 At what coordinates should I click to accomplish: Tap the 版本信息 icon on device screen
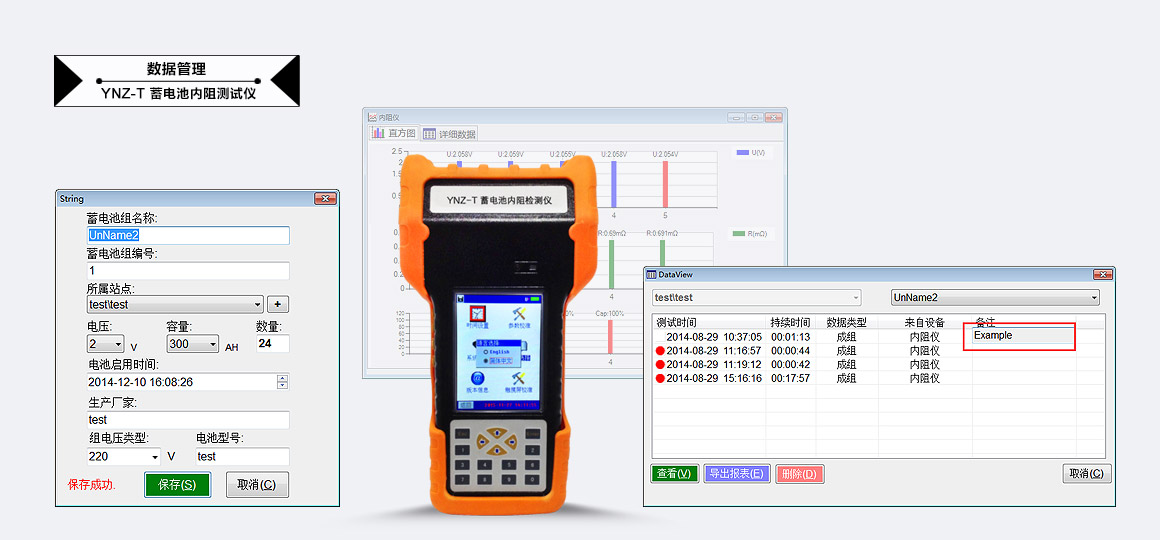coord(477,378)
